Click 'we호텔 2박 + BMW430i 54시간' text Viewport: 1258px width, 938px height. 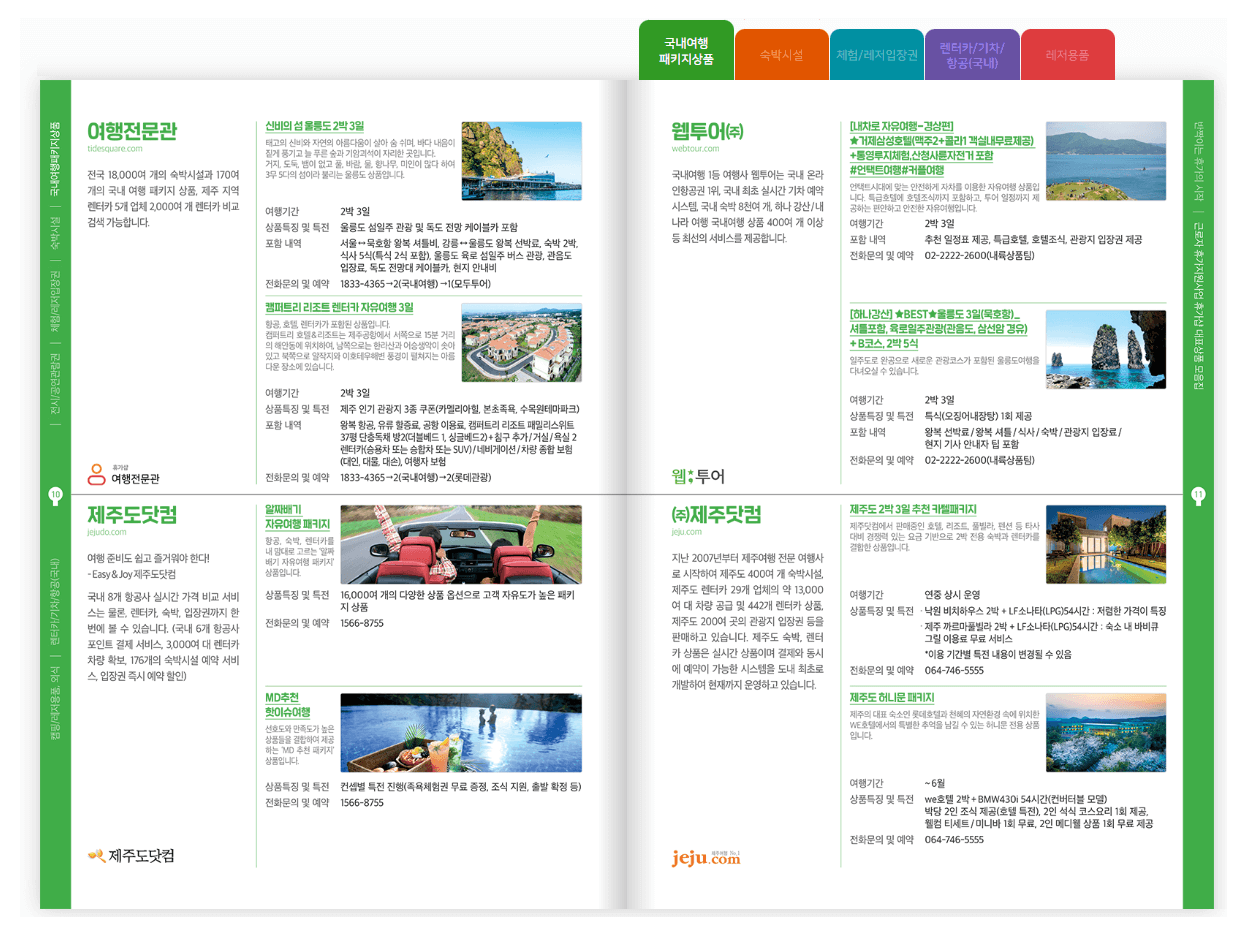coord(1015,798)
